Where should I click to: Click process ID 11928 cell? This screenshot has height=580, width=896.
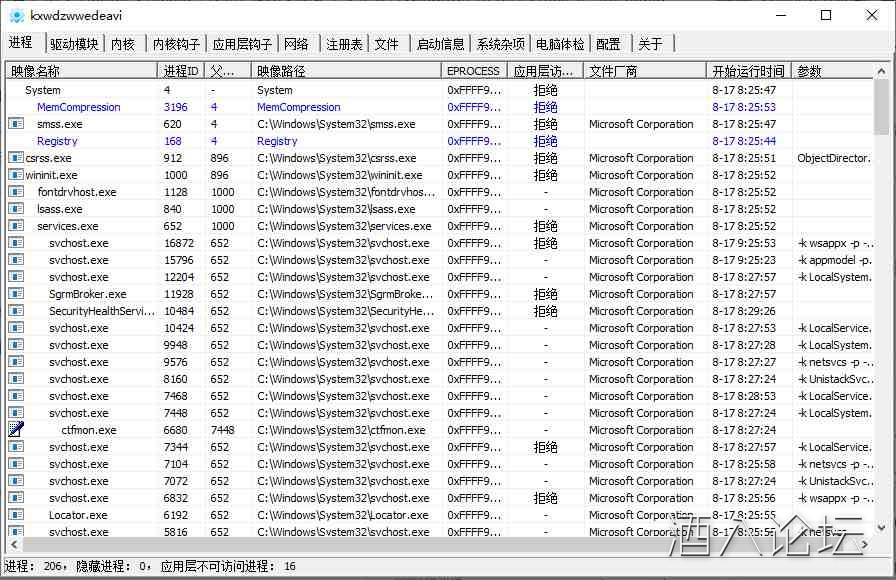pyautogui.click(x=179, y=294)
